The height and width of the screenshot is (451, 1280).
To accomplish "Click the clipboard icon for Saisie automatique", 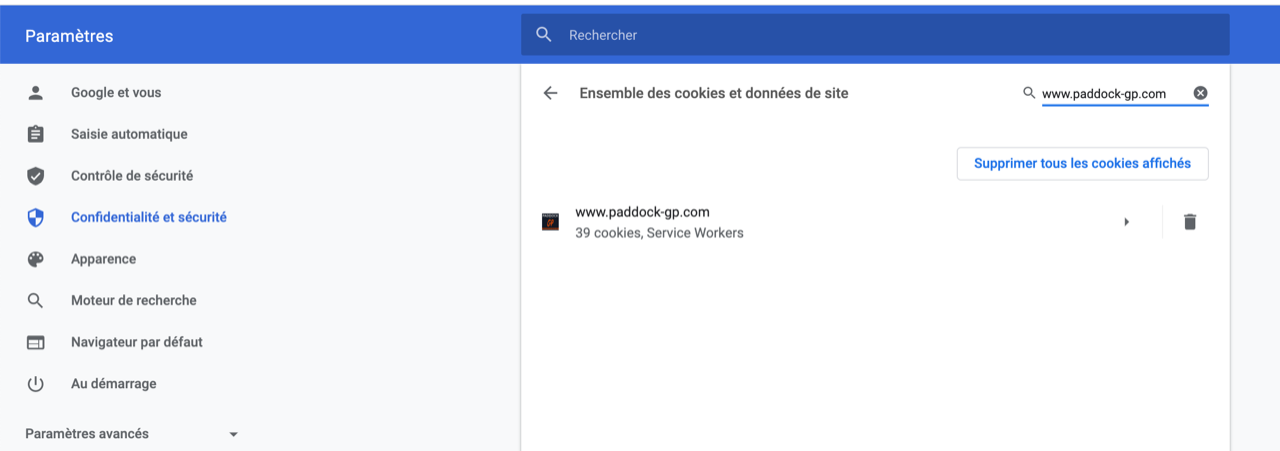I will point(36,134).
